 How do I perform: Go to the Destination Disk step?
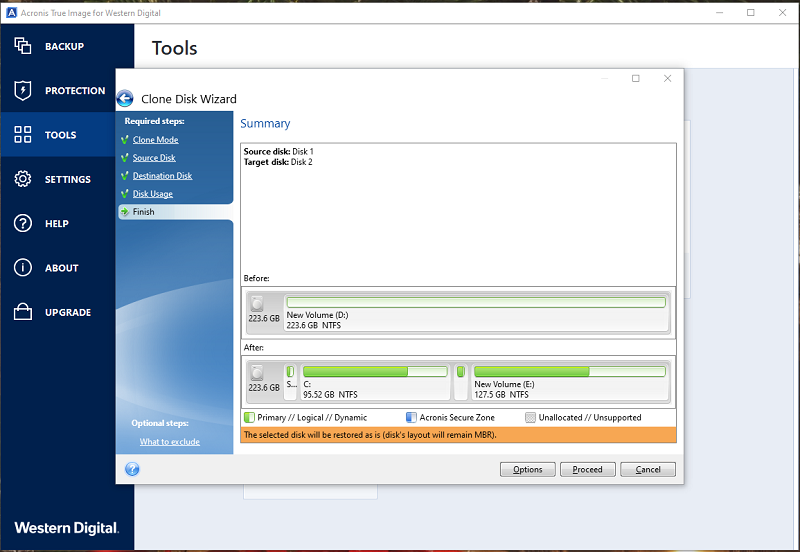point(162,175)
